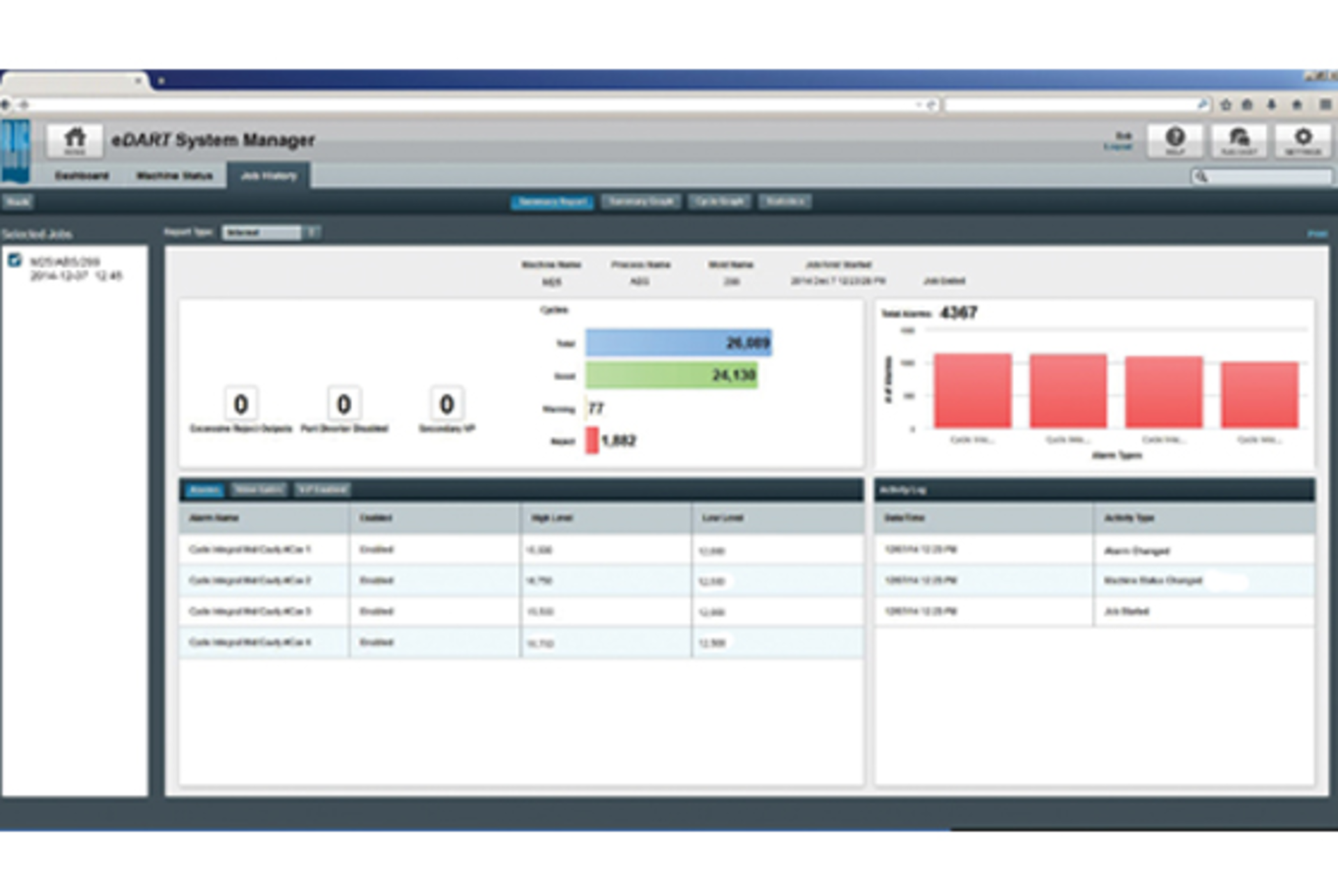Expand the Report Type dropdown
The width and height of the screenshot is (1338, 896).
coord(312,232)
